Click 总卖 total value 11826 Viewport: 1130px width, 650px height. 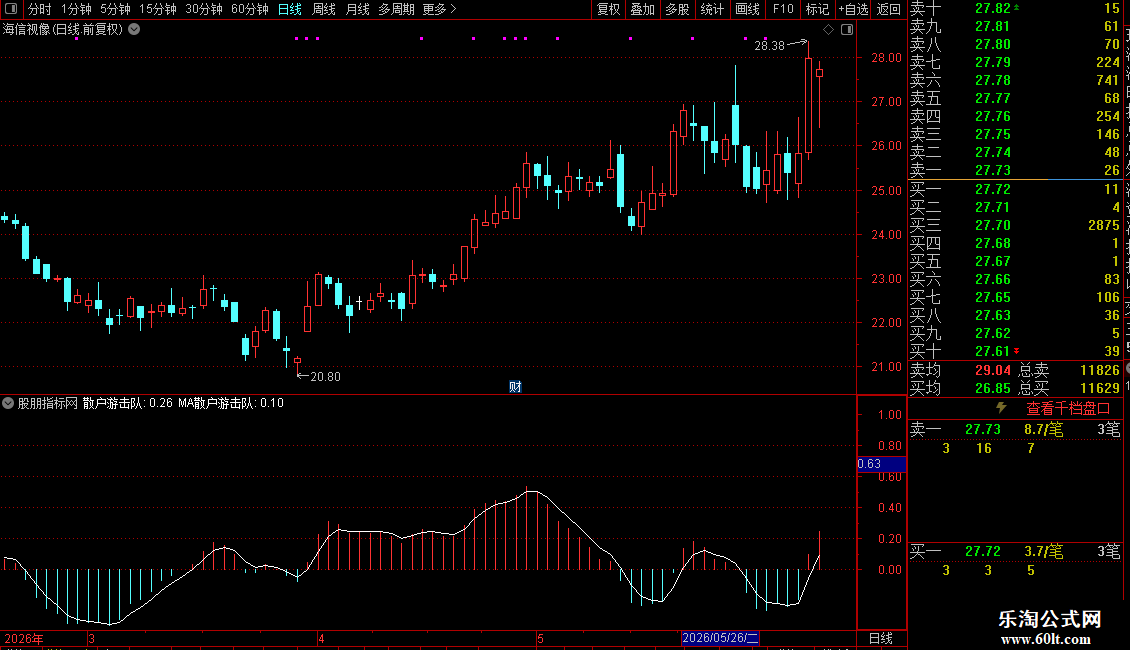pyautogui.click(x=1100, y=370)
